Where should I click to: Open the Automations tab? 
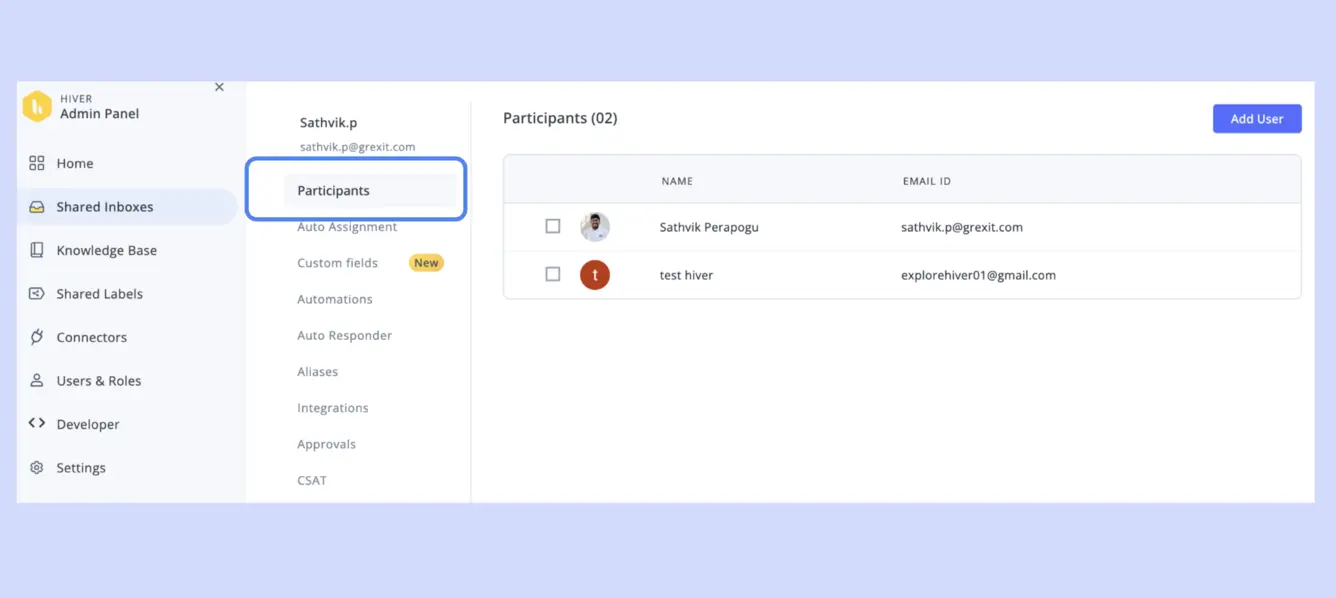click(x=335, y=299)
